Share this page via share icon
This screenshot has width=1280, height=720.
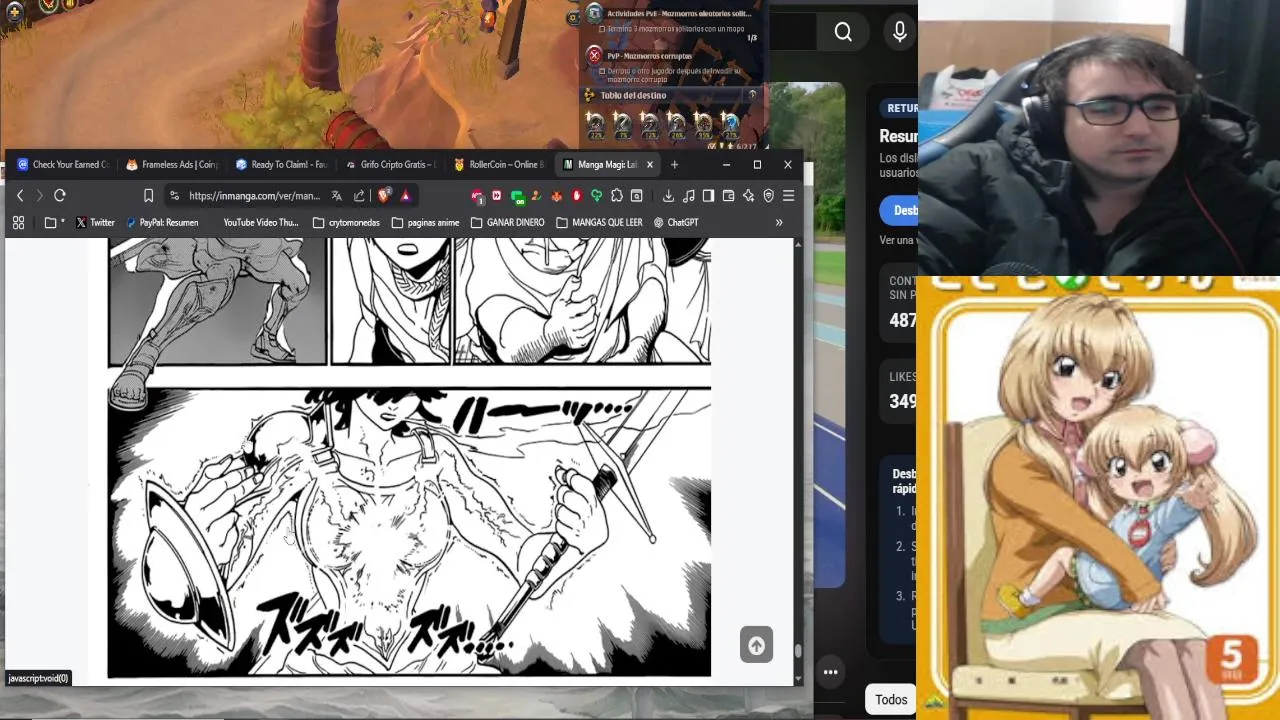360,196
